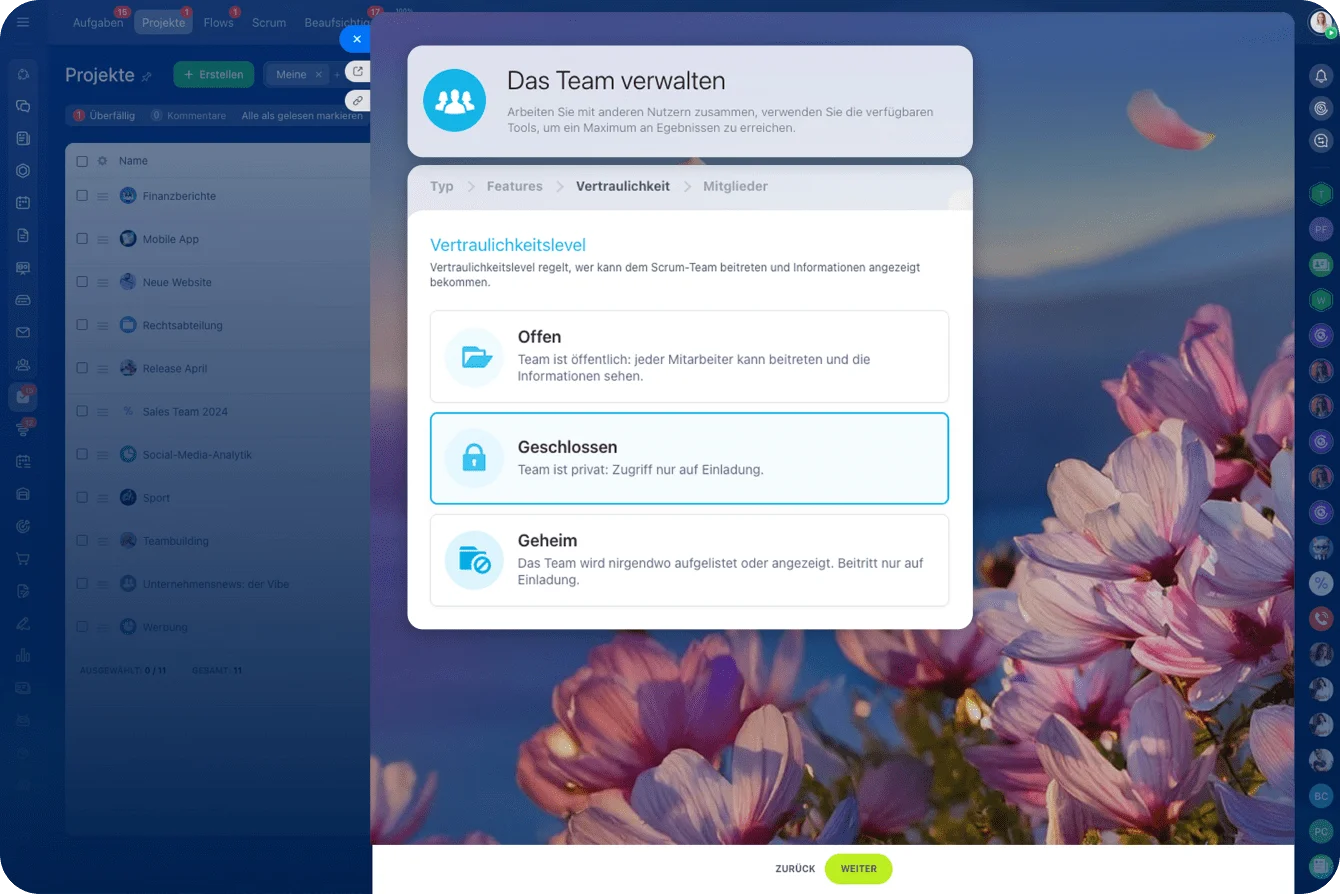Select the tasks icon with red notification badge
The height and width of the screenshot is (894, 1340).
[x=23, y=396]
